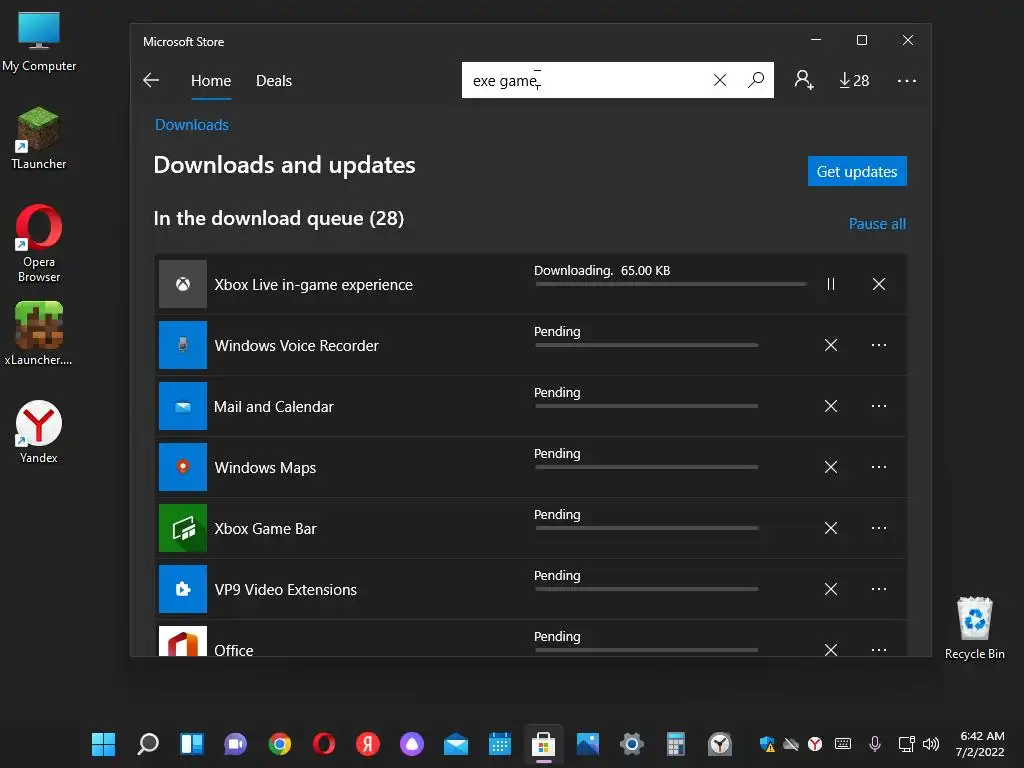Cancel the Xbox Live in-game experience download

(879, 284)
